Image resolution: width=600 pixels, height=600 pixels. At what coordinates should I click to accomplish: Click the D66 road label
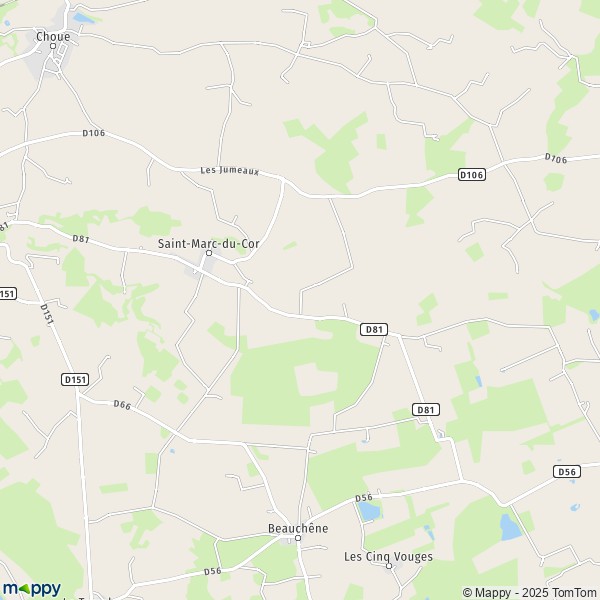point(122,405)
